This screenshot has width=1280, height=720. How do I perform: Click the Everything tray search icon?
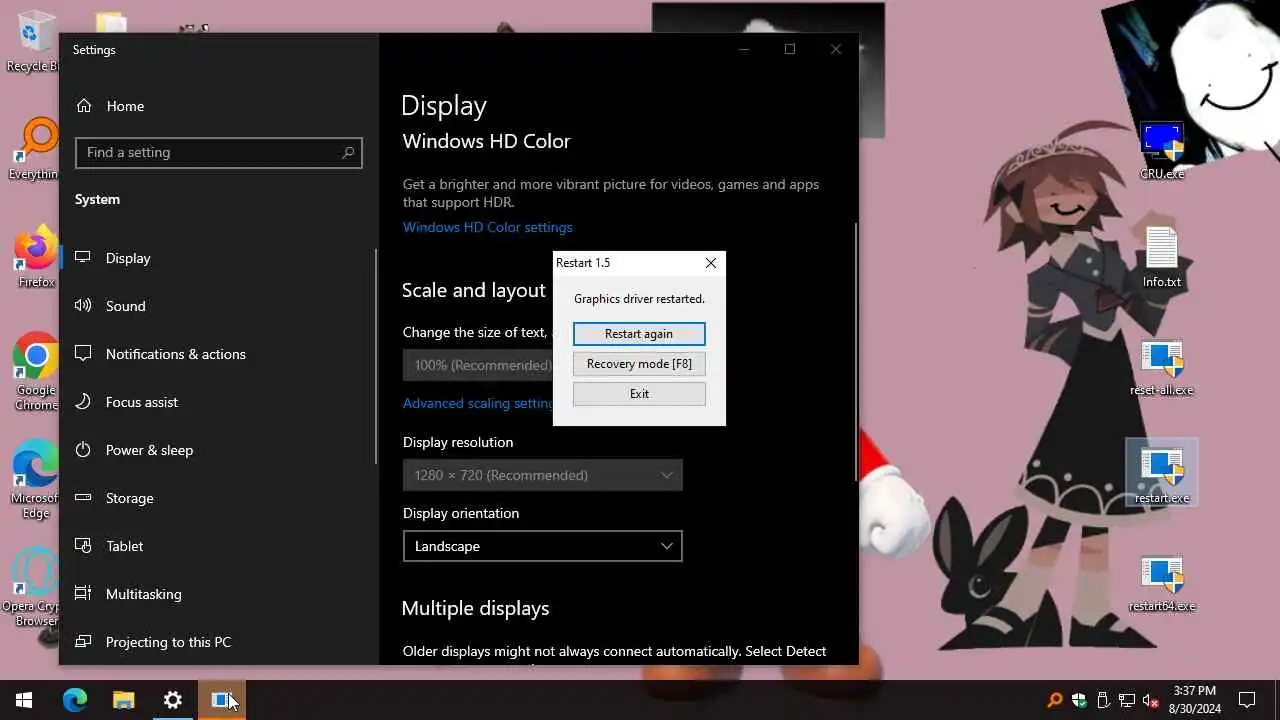pos(1055,700)
